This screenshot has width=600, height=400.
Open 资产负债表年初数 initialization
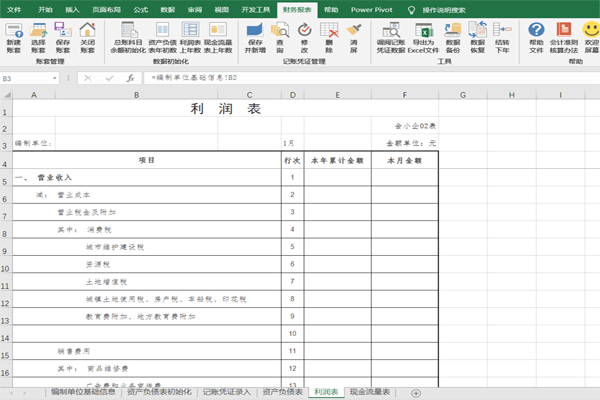[163, 38]
